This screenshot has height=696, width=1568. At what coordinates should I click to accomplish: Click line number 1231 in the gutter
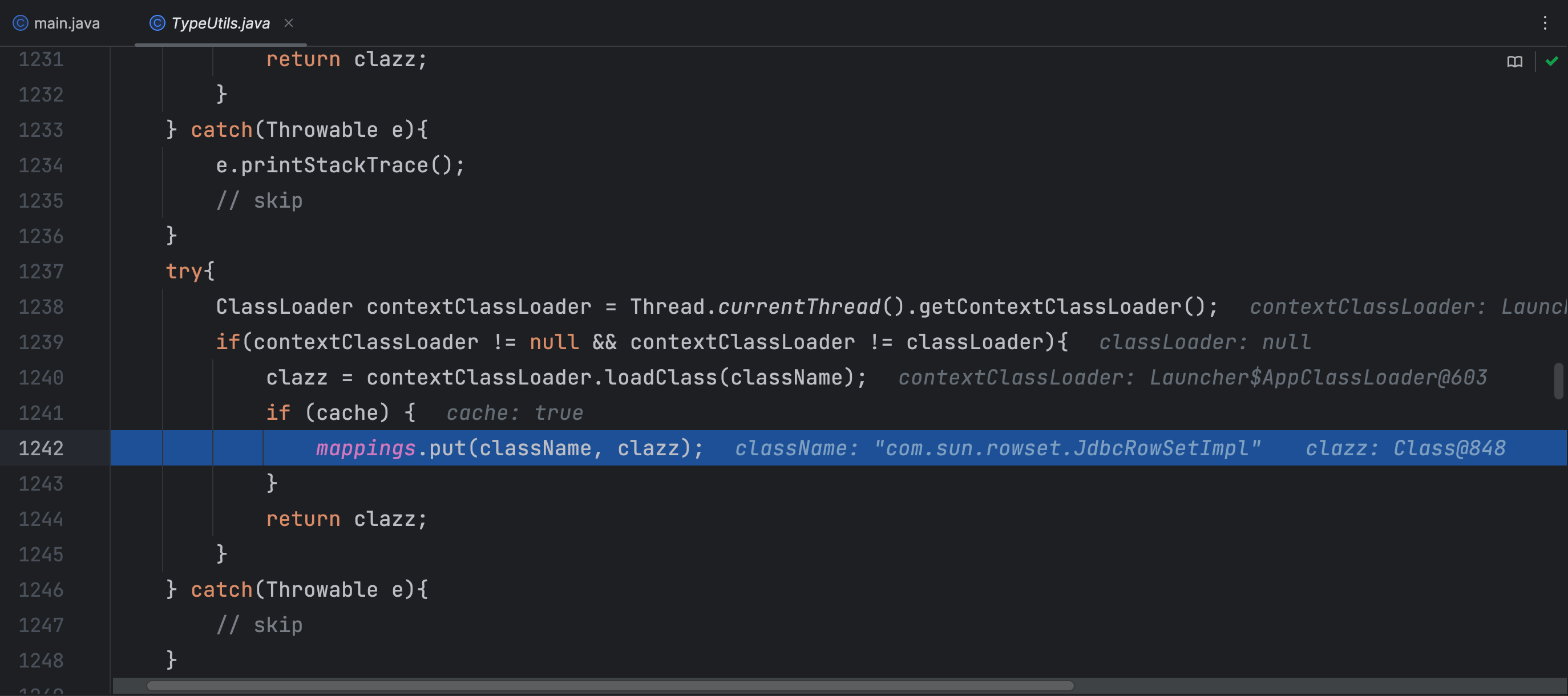point(41,59)
